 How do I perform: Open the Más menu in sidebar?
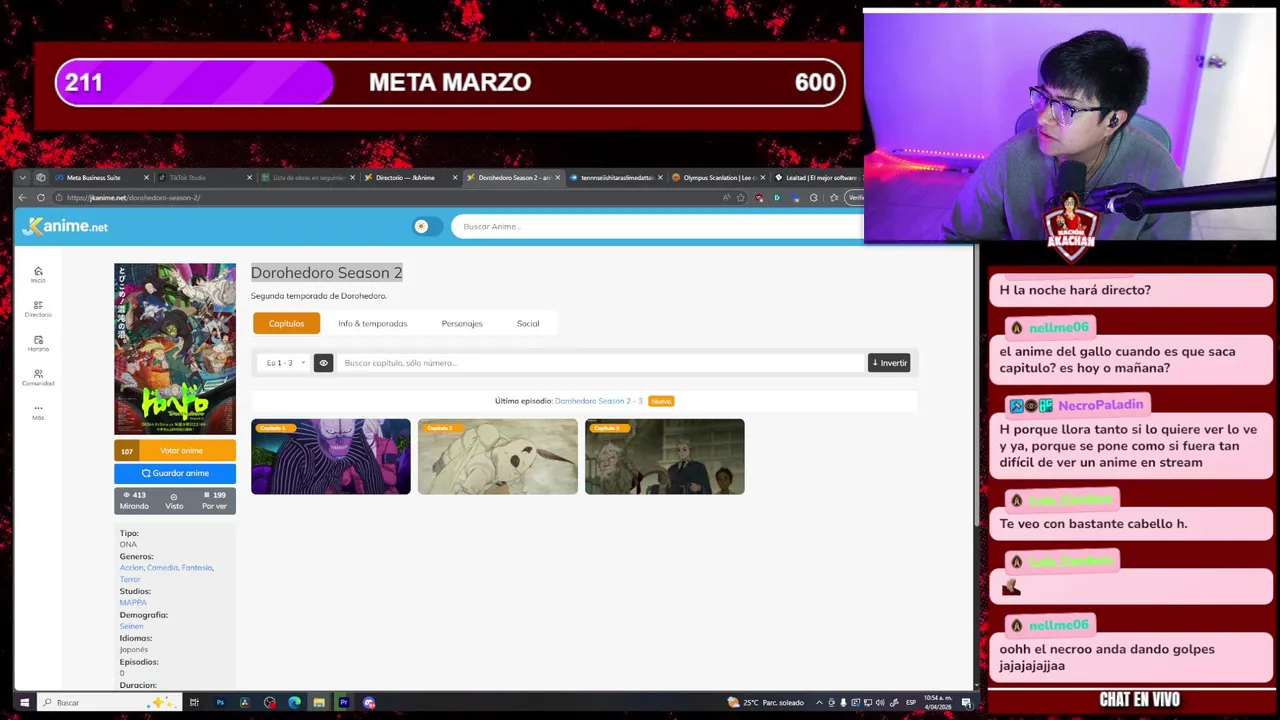click(x=38, y=411)
